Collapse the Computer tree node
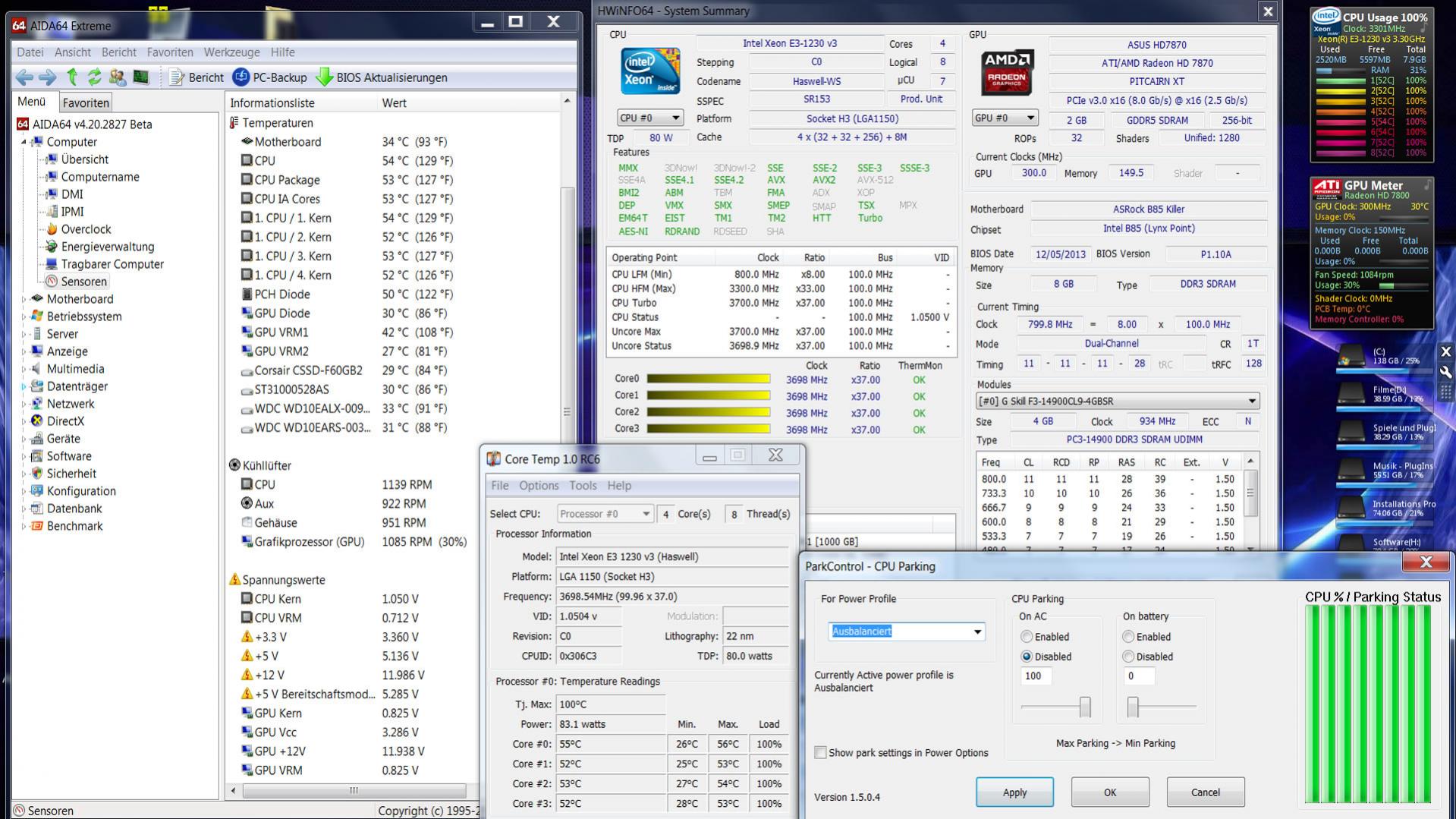The image size is (1456, 819). 24,142
